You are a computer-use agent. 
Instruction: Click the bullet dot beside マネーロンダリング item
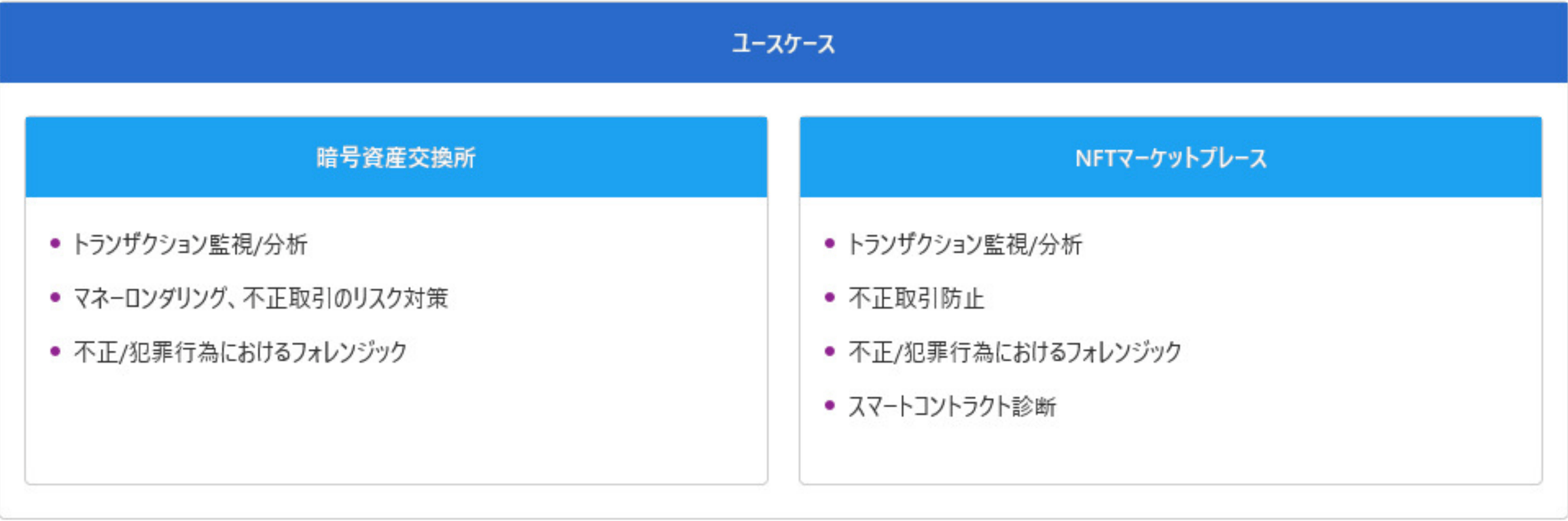point(56,298)
